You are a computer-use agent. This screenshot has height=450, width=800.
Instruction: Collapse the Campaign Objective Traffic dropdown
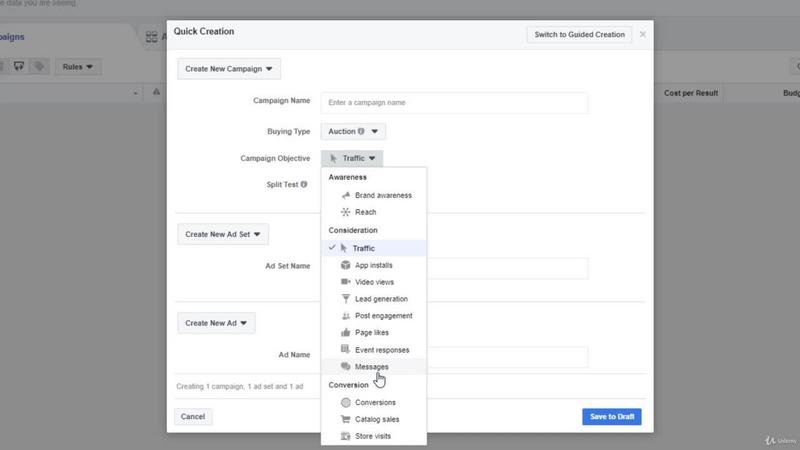coord(352,158)
